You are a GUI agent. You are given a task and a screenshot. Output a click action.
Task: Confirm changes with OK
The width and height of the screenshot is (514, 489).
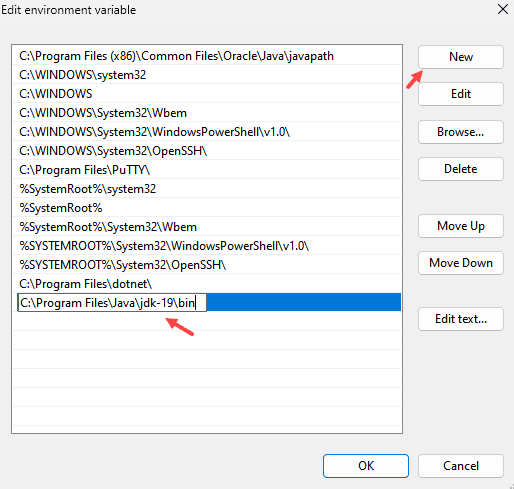coord(366,466)
